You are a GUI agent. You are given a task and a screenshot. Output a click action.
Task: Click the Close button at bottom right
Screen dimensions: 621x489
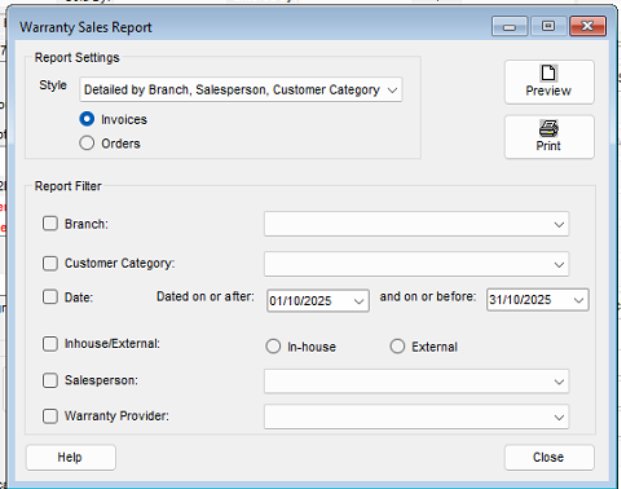(549, 457)
